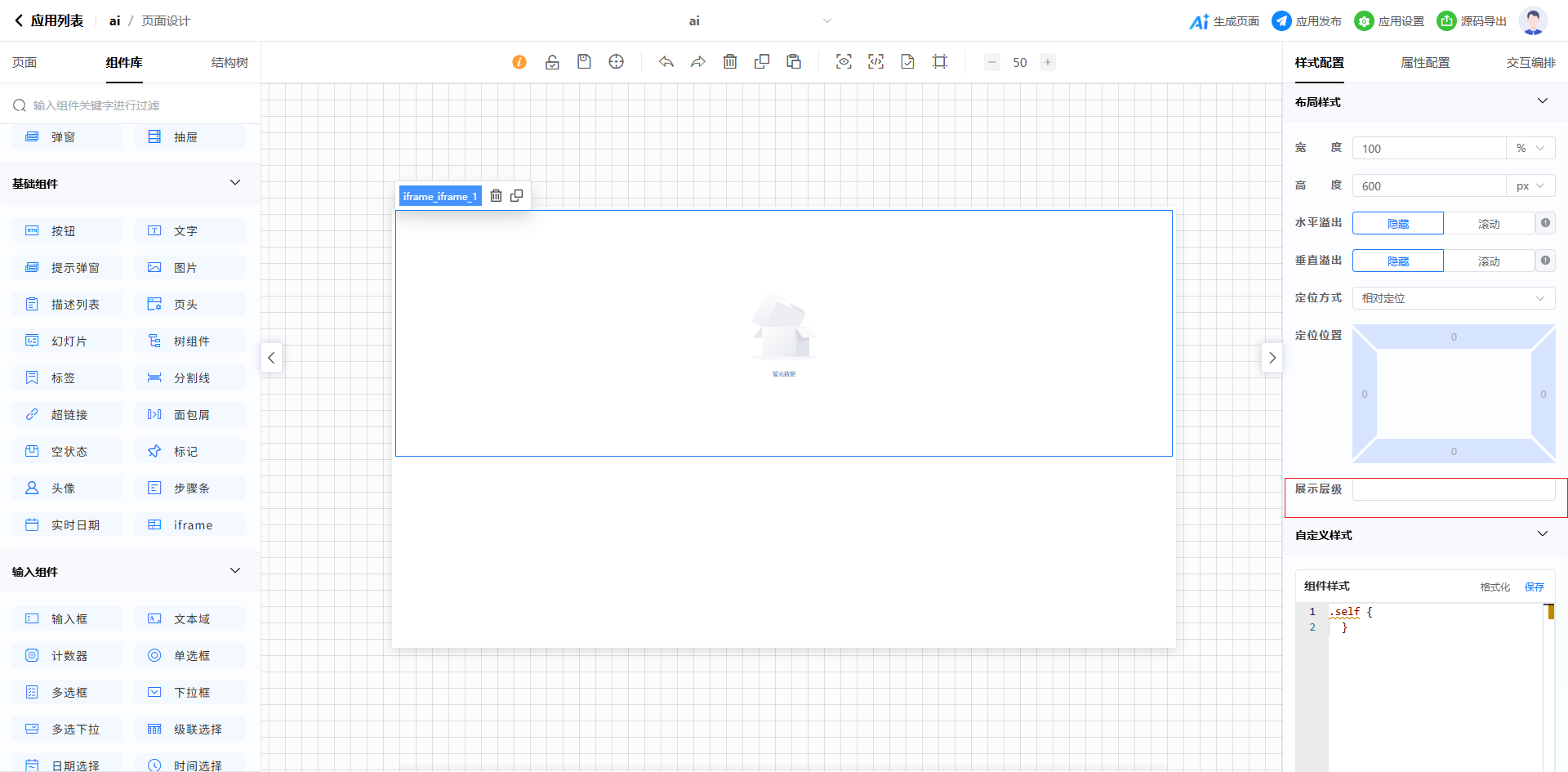The width and height of the screenshot is (1568, 772).
Task: Duplicate iframe_iframe_1 using its copy icon
Action: click(517, 196)
